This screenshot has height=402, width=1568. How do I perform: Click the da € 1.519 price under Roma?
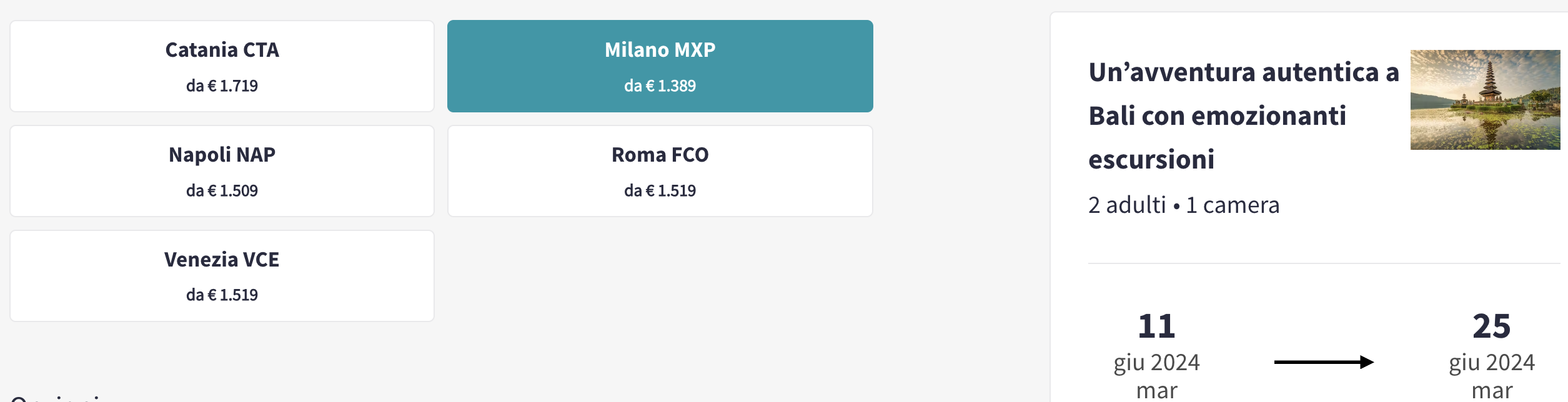(660, 190)
